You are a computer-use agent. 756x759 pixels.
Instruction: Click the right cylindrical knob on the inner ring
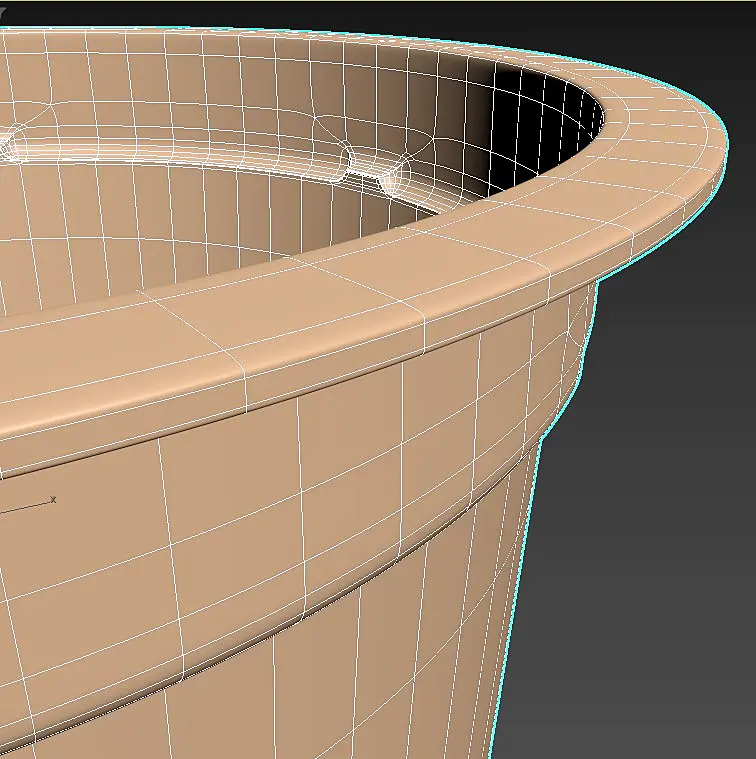pyautogui.click(x=393, y=177)
